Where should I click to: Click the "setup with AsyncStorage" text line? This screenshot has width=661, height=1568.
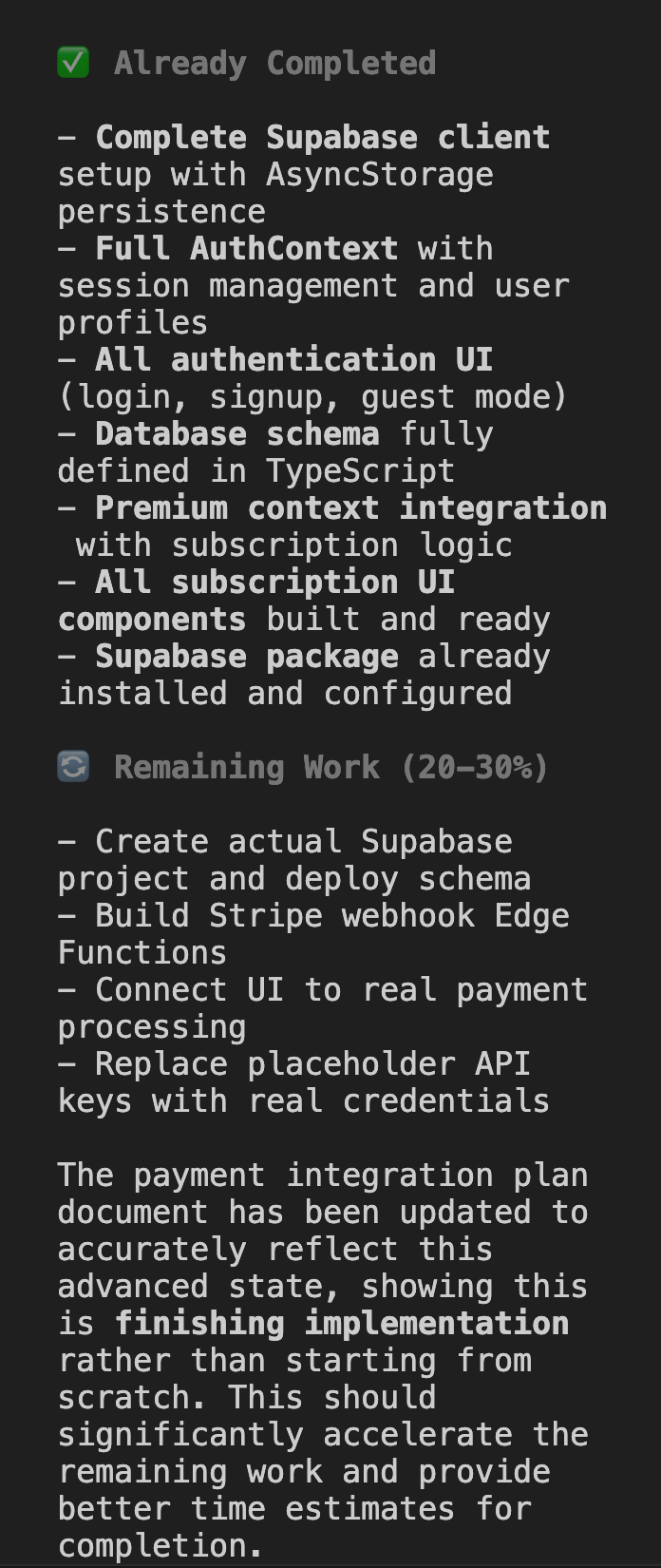coord(275,175)
